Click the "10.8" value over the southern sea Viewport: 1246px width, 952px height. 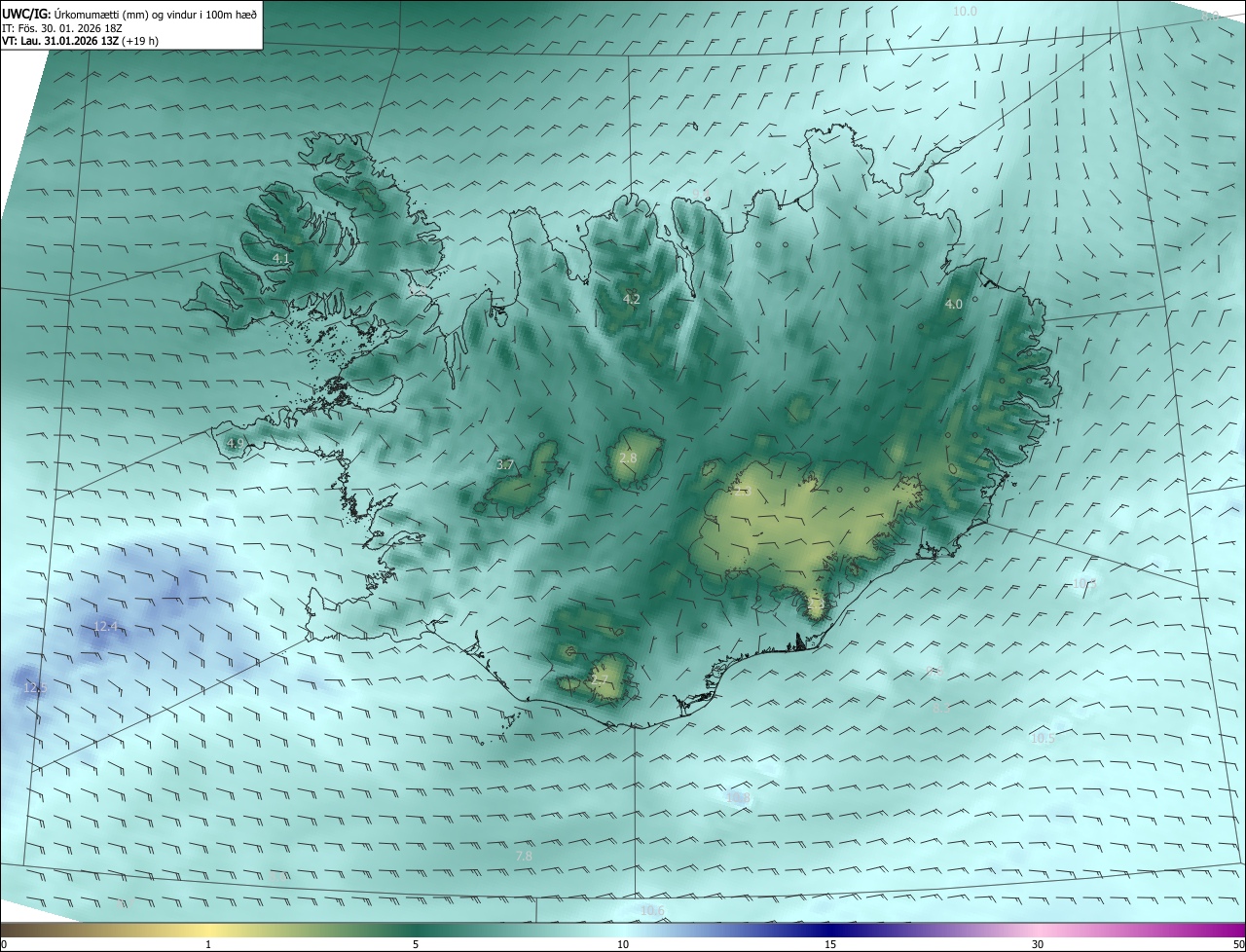[x=739, y=797]
